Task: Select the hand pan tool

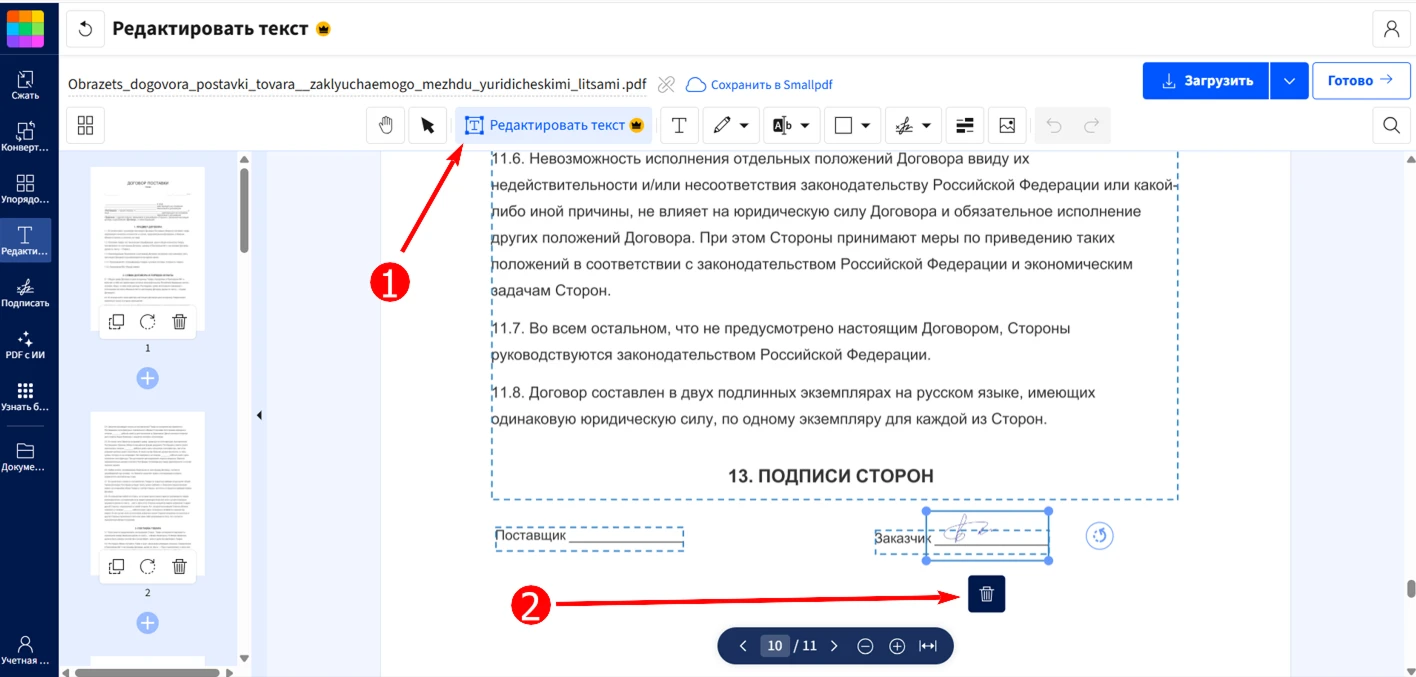Action: (x=386, y=125)
